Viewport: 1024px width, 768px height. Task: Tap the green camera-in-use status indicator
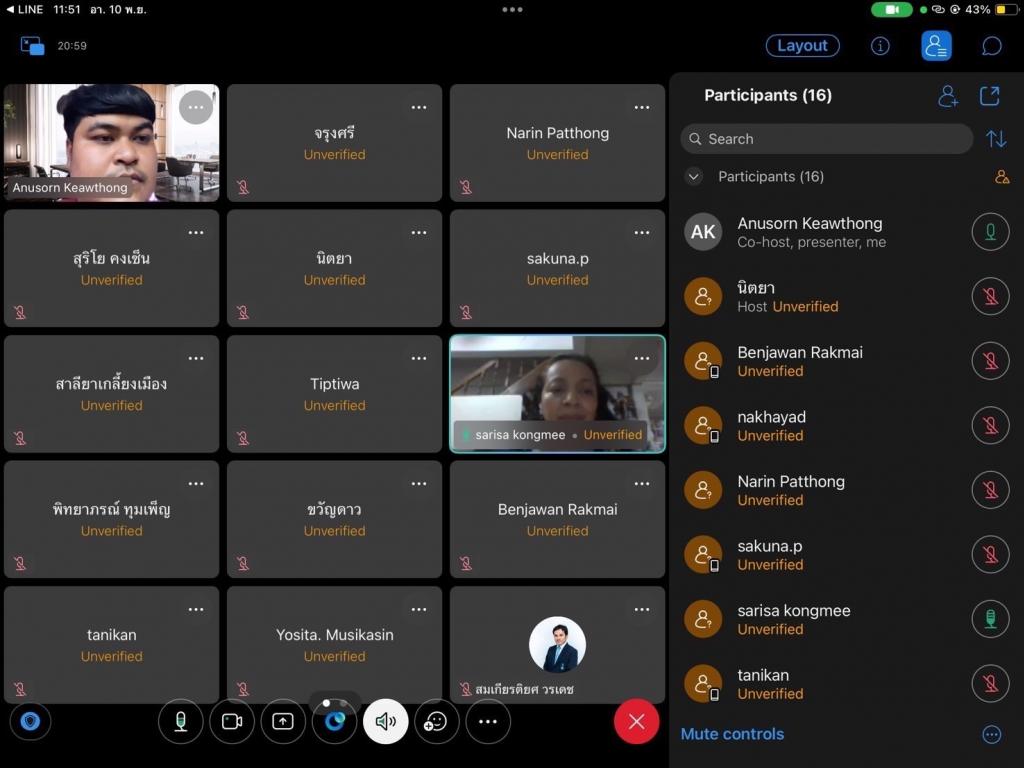891,10
